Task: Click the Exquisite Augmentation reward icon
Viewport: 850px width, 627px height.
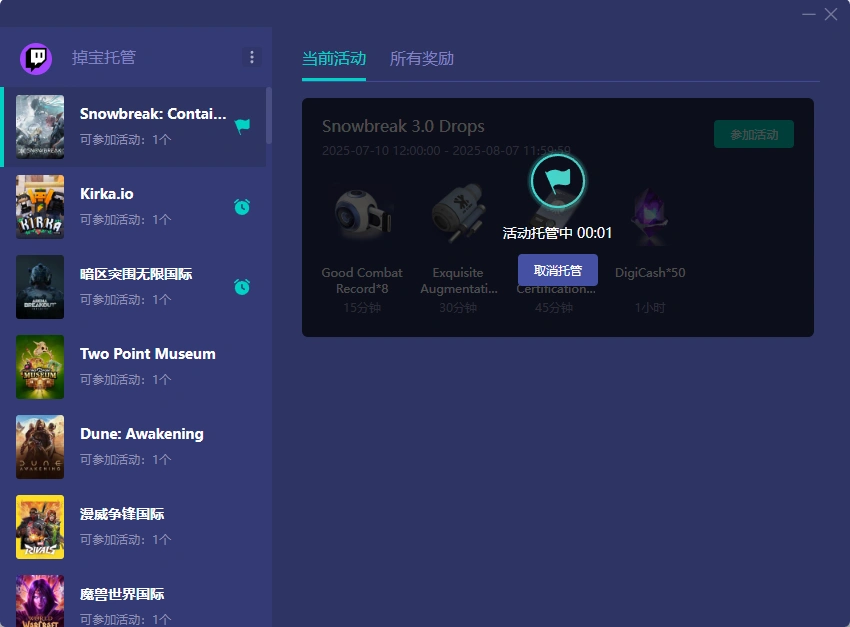Action: coord(458,217)
